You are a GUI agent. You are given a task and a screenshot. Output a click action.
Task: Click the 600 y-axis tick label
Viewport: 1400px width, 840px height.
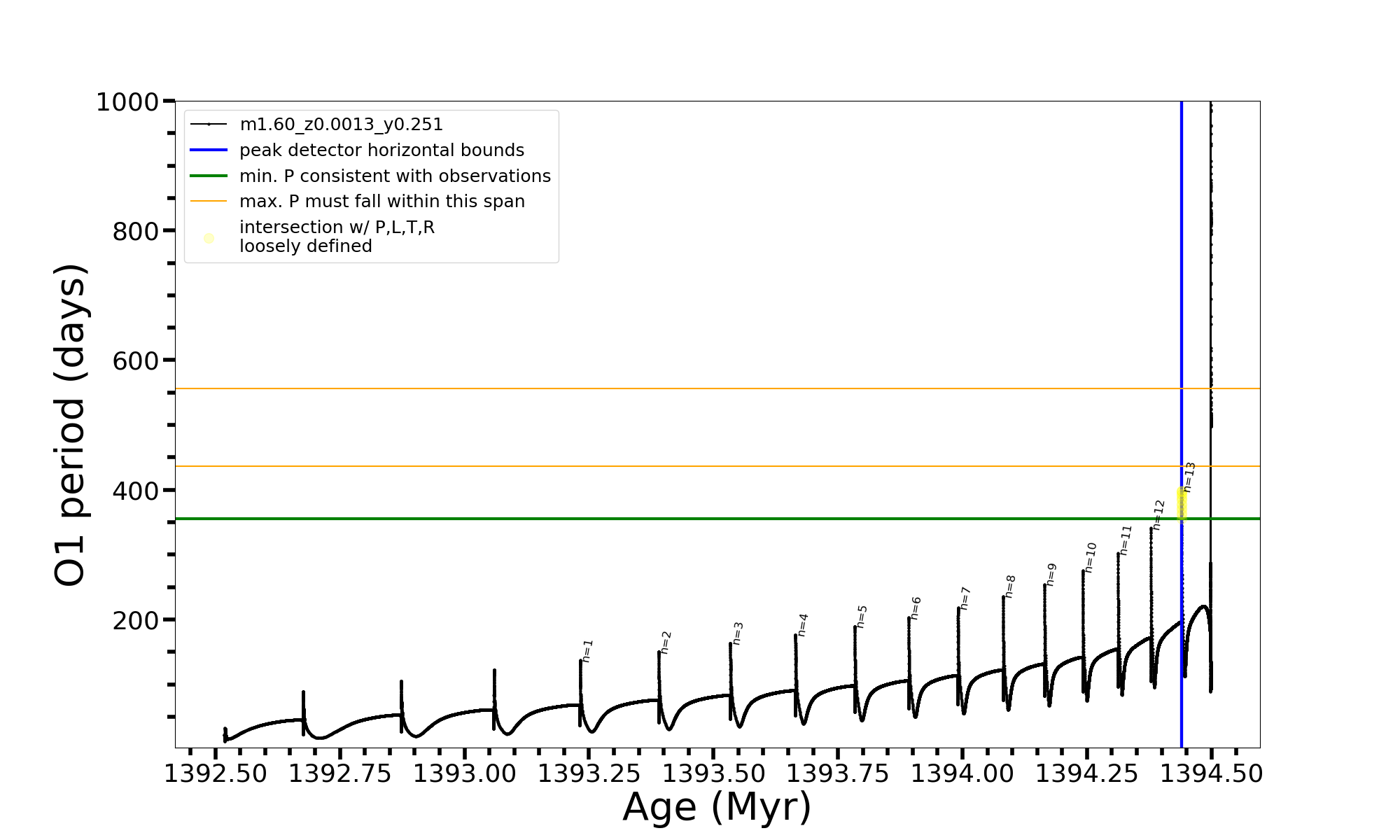pos(136,361)
